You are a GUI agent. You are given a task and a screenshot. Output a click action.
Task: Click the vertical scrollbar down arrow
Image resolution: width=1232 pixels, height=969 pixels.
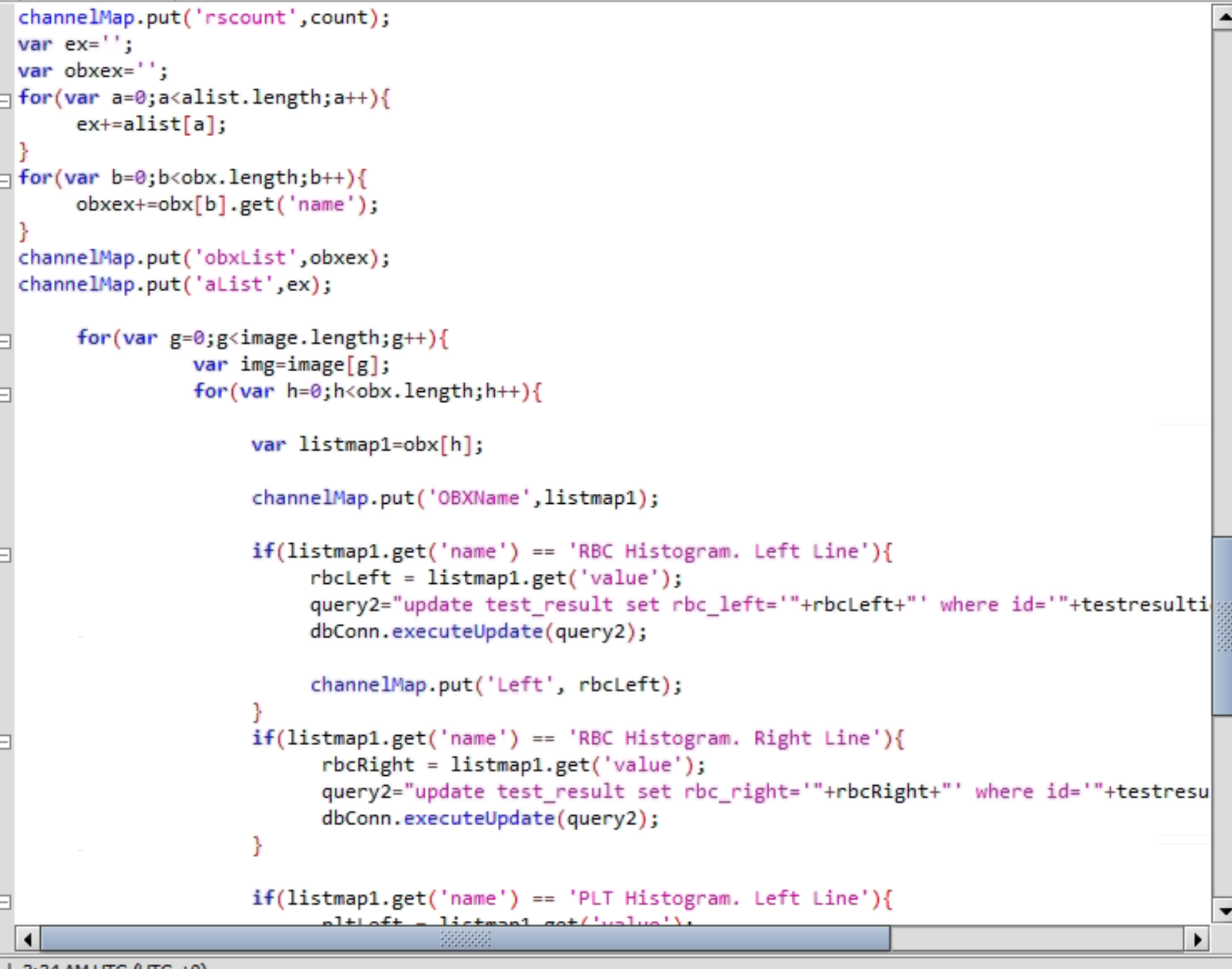coord(1223,910)
